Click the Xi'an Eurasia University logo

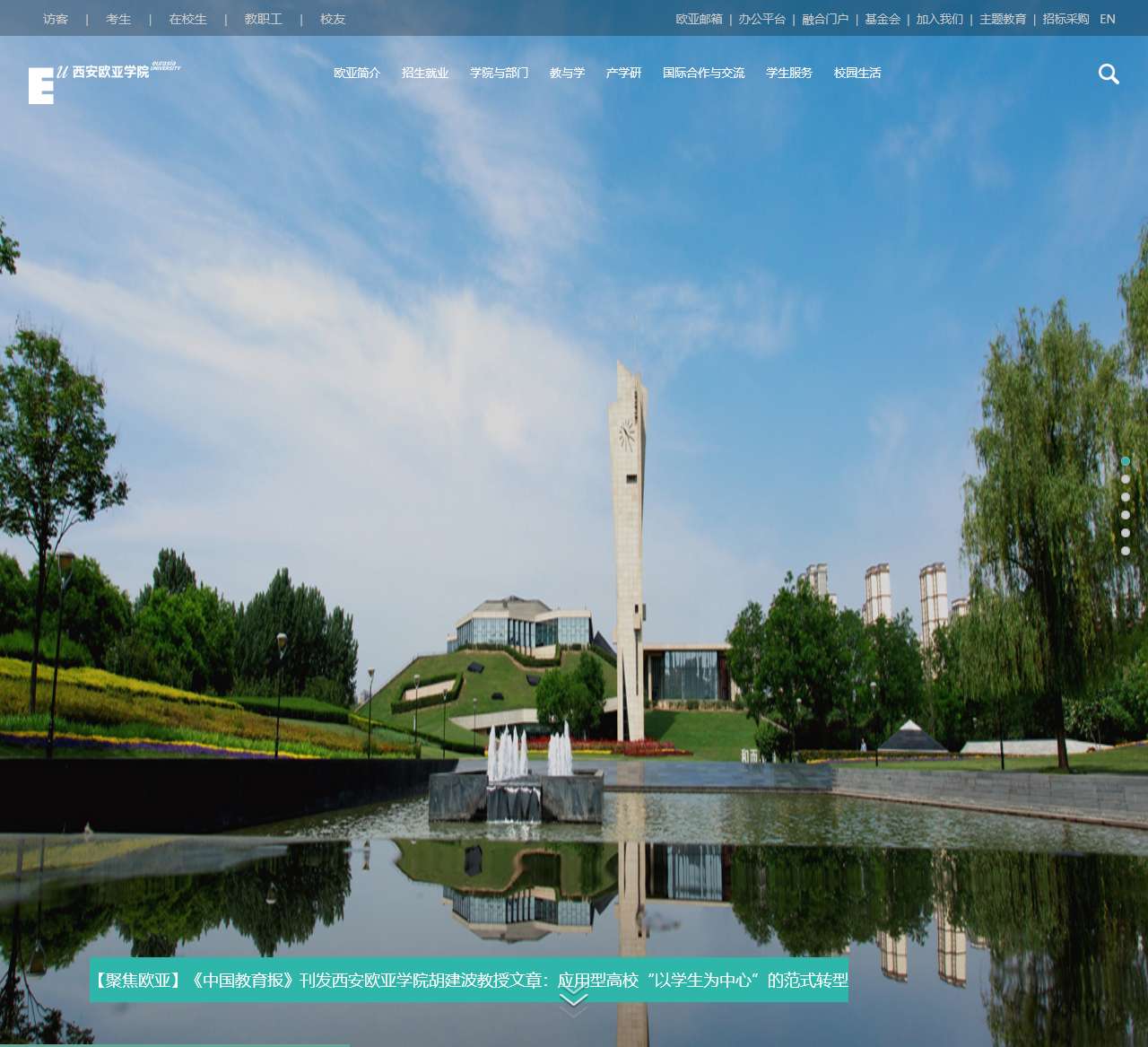(x=104, y=83)
